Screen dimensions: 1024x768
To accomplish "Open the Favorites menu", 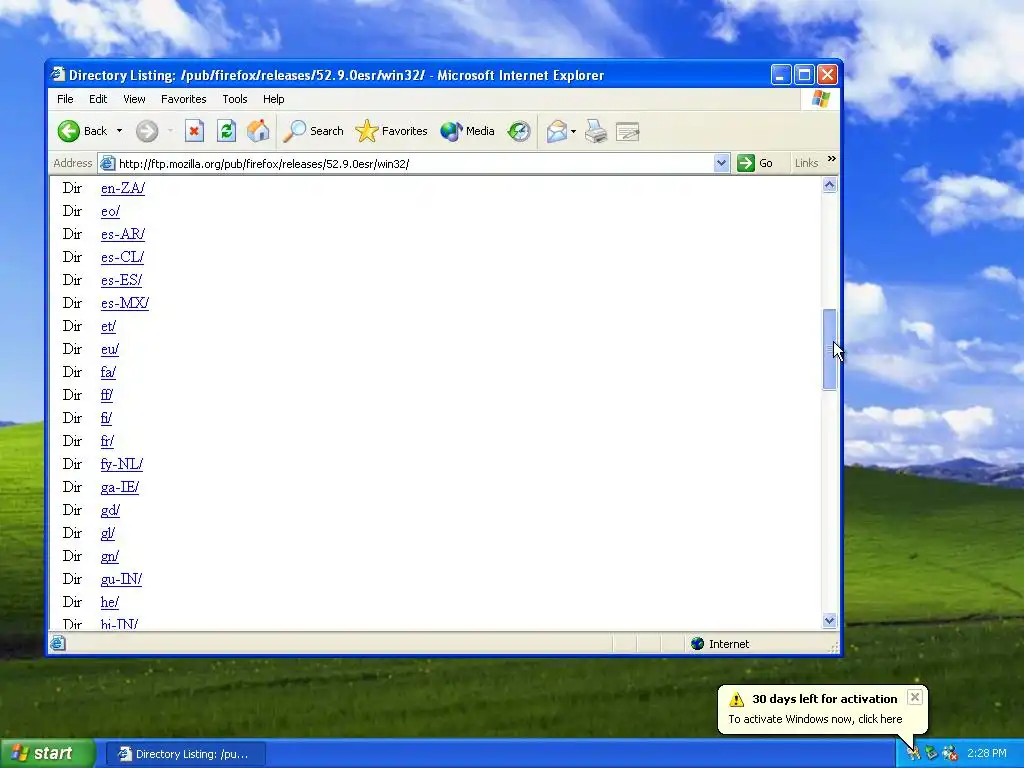I will pos(184,99).
